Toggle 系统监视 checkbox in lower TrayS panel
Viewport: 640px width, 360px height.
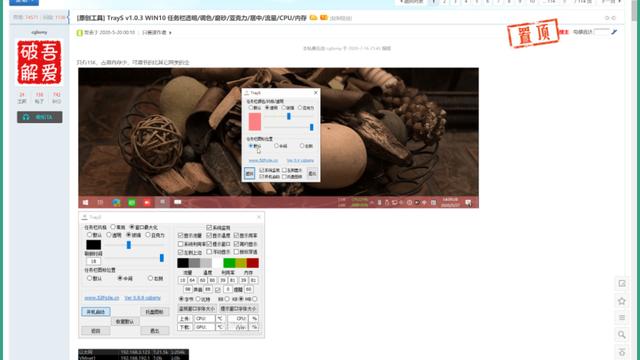(x=209, y=227)
